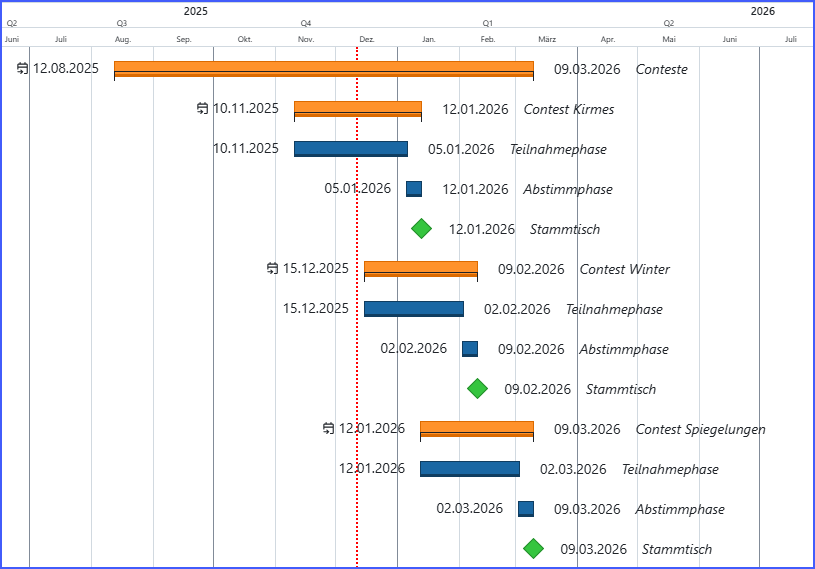Select blue Teilnahmephase bar starting 10.11.2025
The image size is (815, 569).
350,149
